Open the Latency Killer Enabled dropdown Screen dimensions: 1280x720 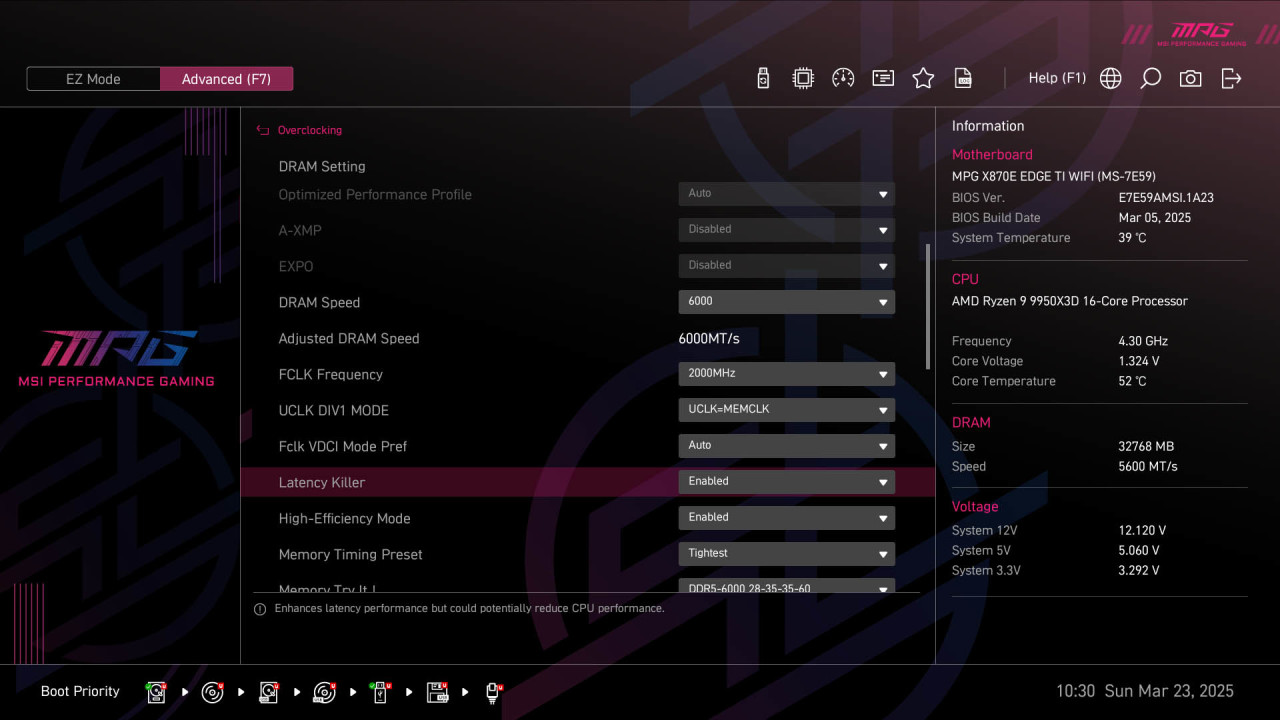tap(786, 482)
